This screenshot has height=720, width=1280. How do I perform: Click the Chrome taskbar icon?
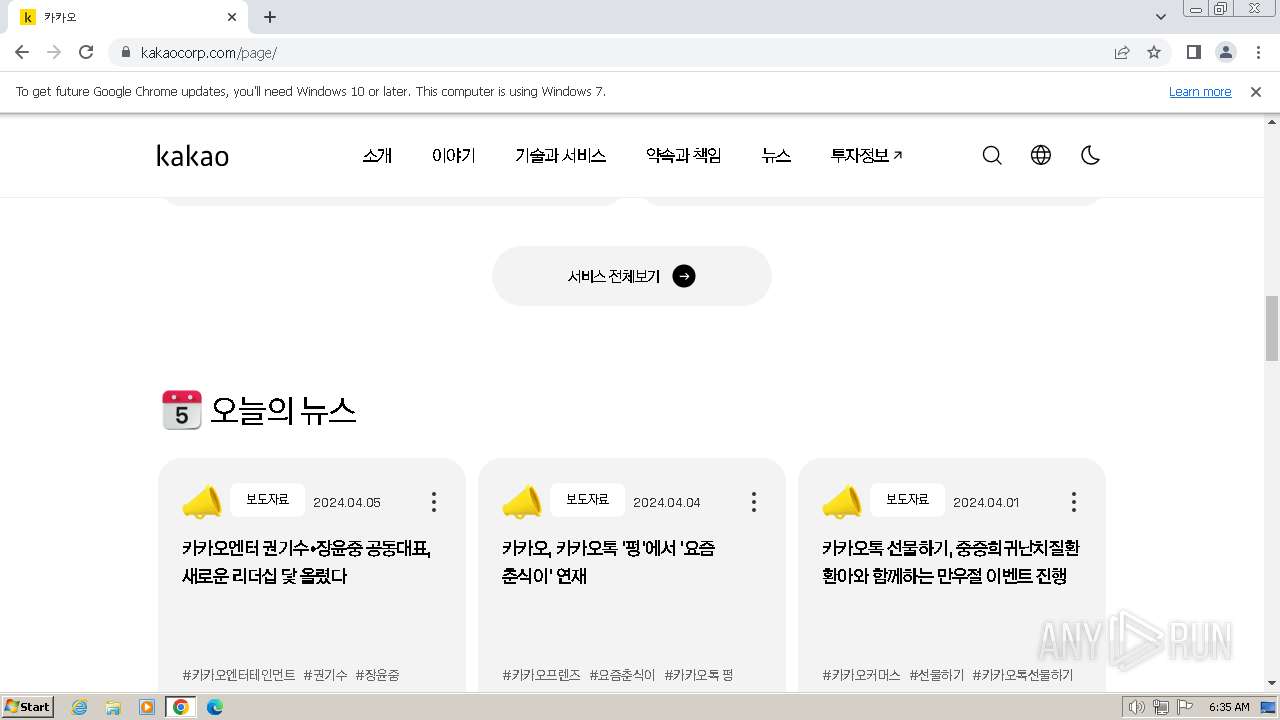(x=181, y=707)
